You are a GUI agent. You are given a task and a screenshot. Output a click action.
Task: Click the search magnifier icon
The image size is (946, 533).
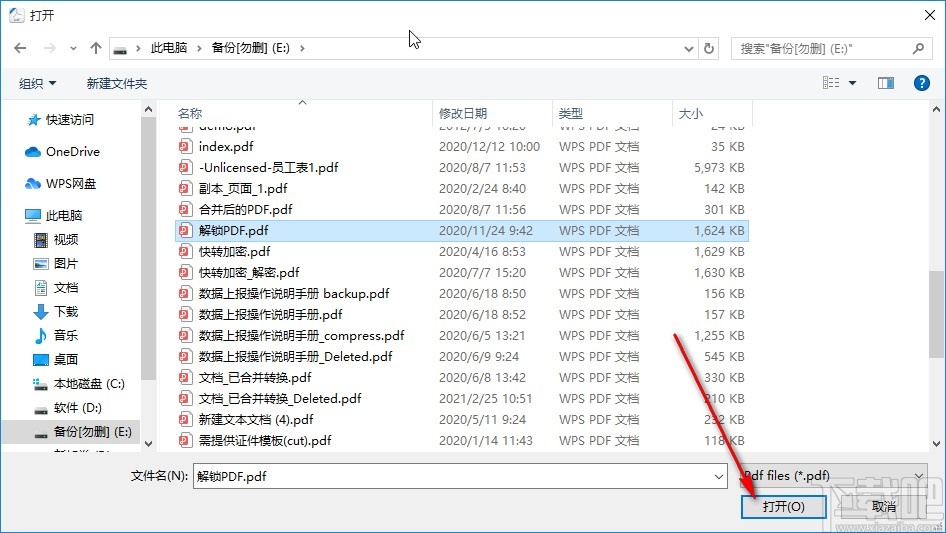pos(918,48)
